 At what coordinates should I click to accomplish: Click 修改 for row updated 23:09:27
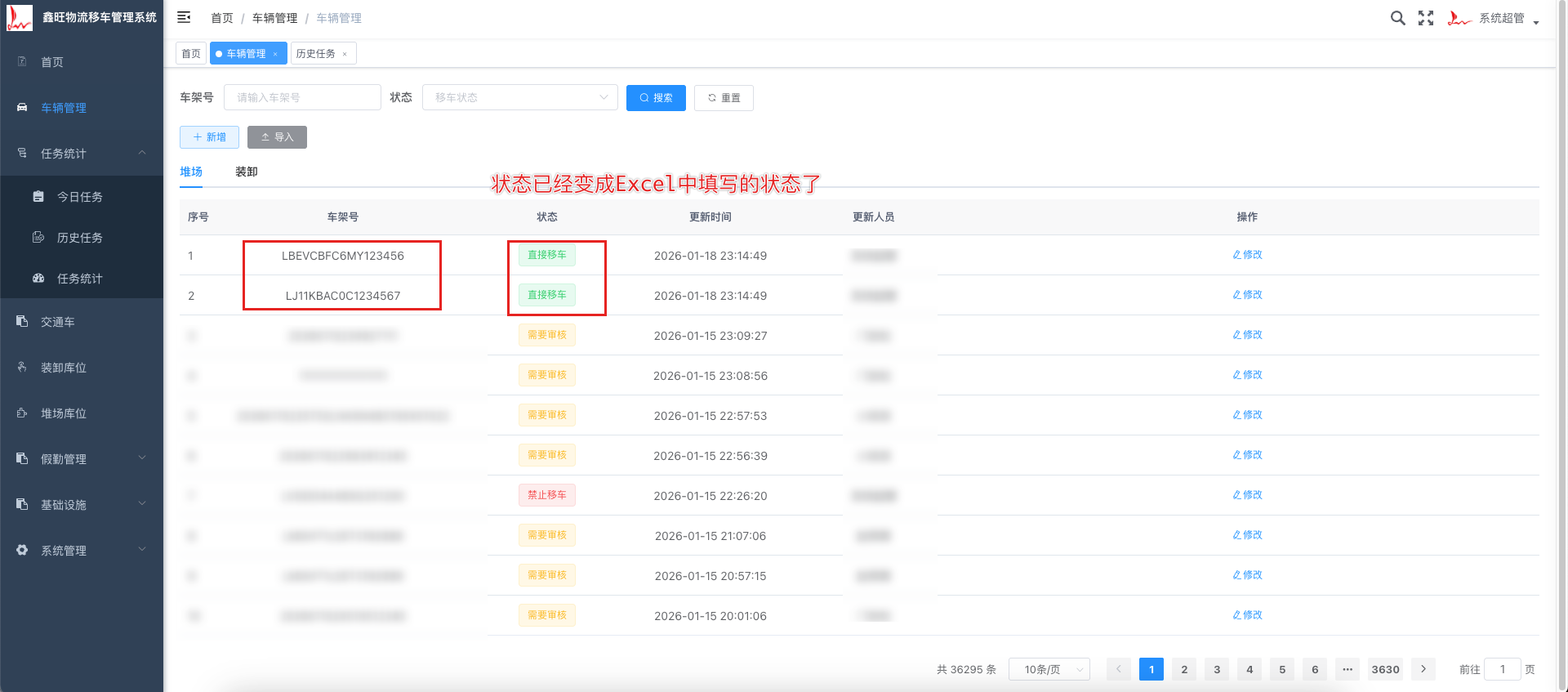(x=1247, y=335)
